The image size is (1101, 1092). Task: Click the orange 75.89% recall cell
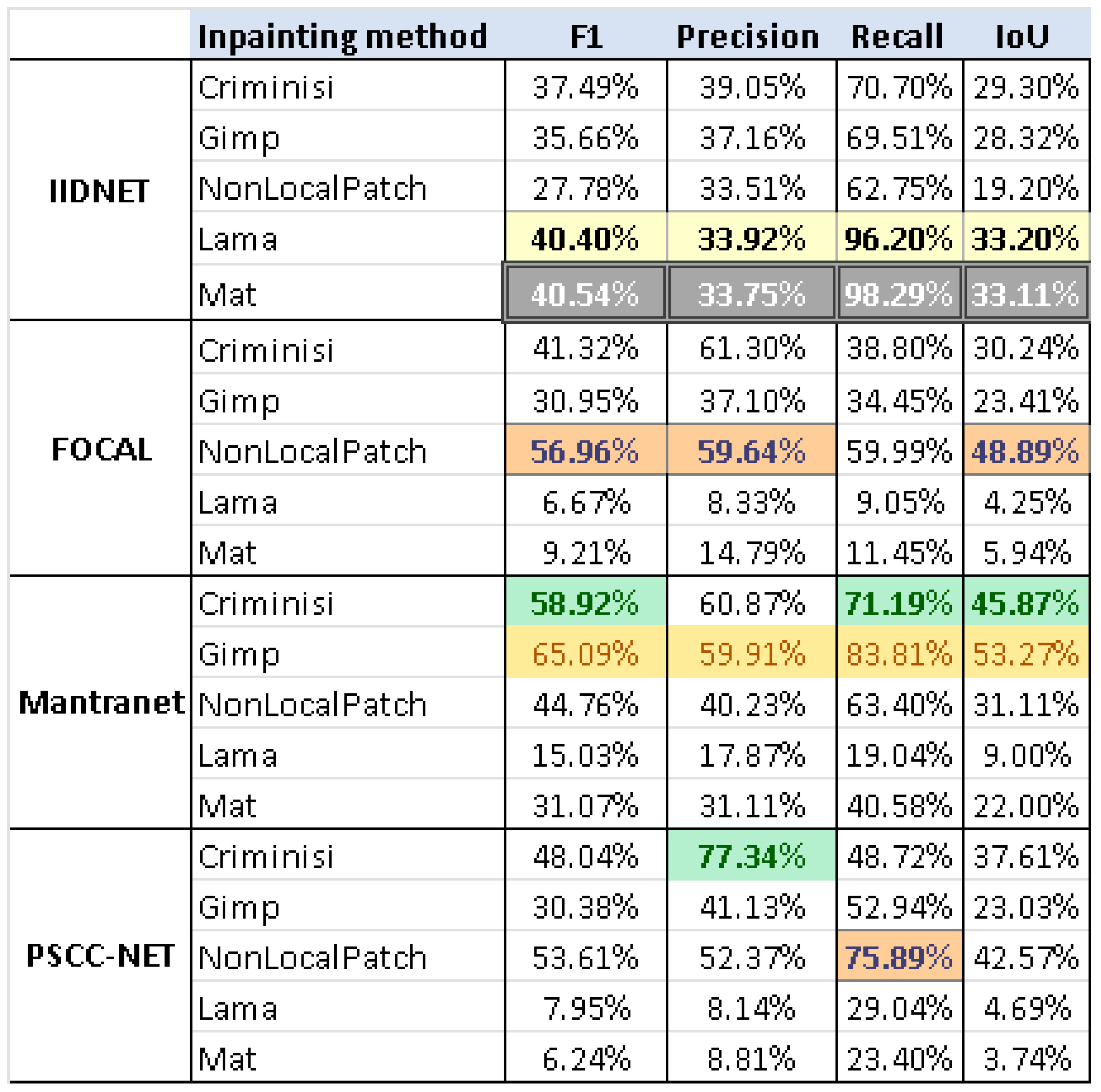coord(899,957)
